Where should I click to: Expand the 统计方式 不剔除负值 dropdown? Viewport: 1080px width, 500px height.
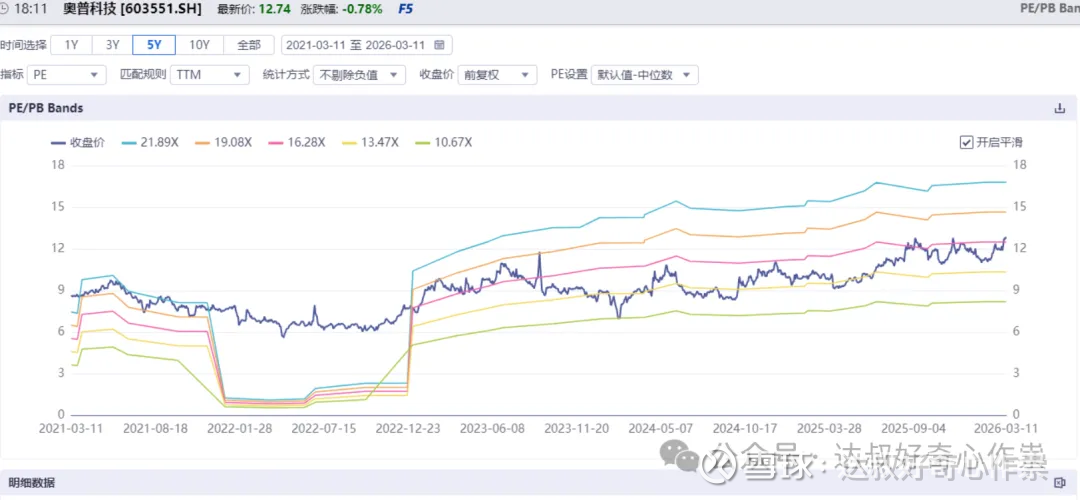359,75
